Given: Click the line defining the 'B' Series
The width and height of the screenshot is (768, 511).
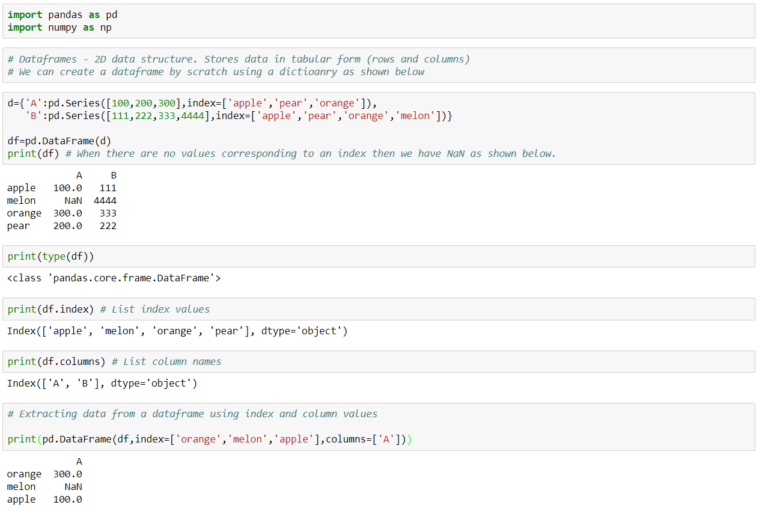Looking at the screenshot, I should click(238, 116).
